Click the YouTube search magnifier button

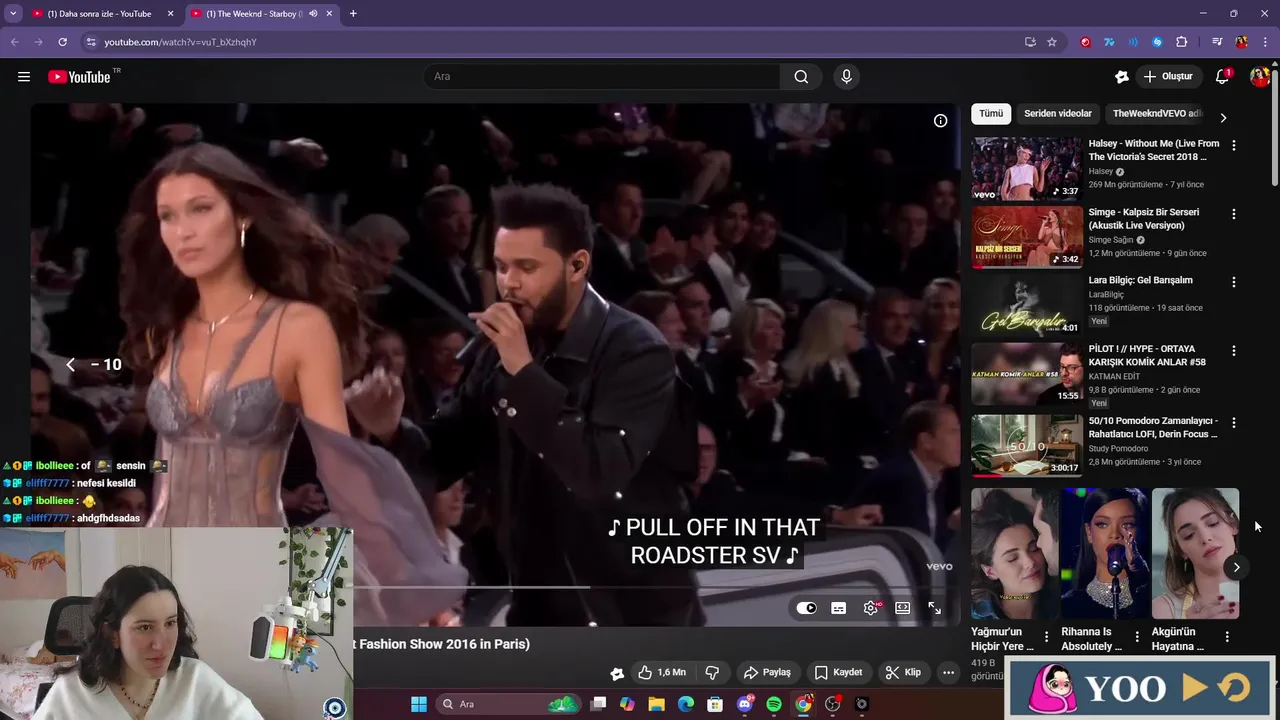click(801, 77)
